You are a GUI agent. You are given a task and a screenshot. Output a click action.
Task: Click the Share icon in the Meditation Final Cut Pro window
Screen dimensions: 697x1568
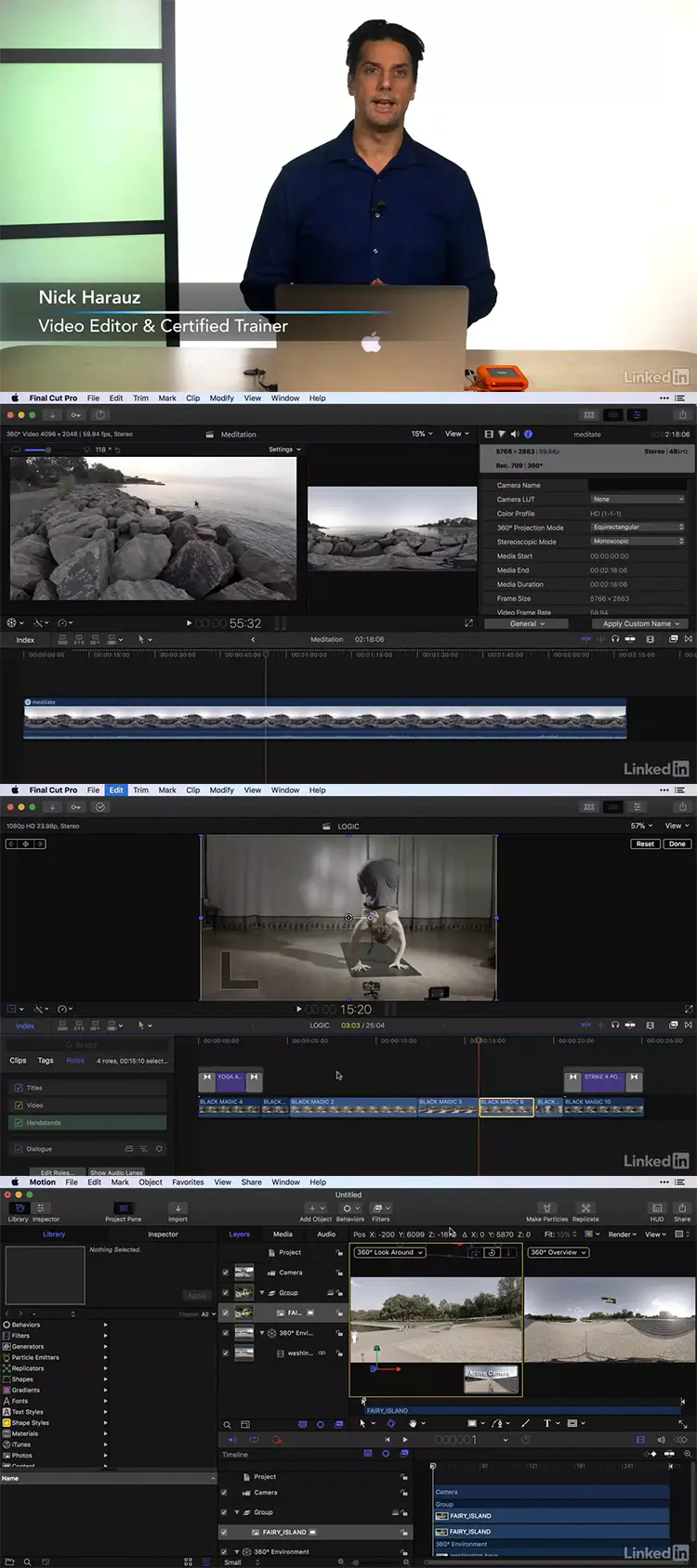coord(682,415)
